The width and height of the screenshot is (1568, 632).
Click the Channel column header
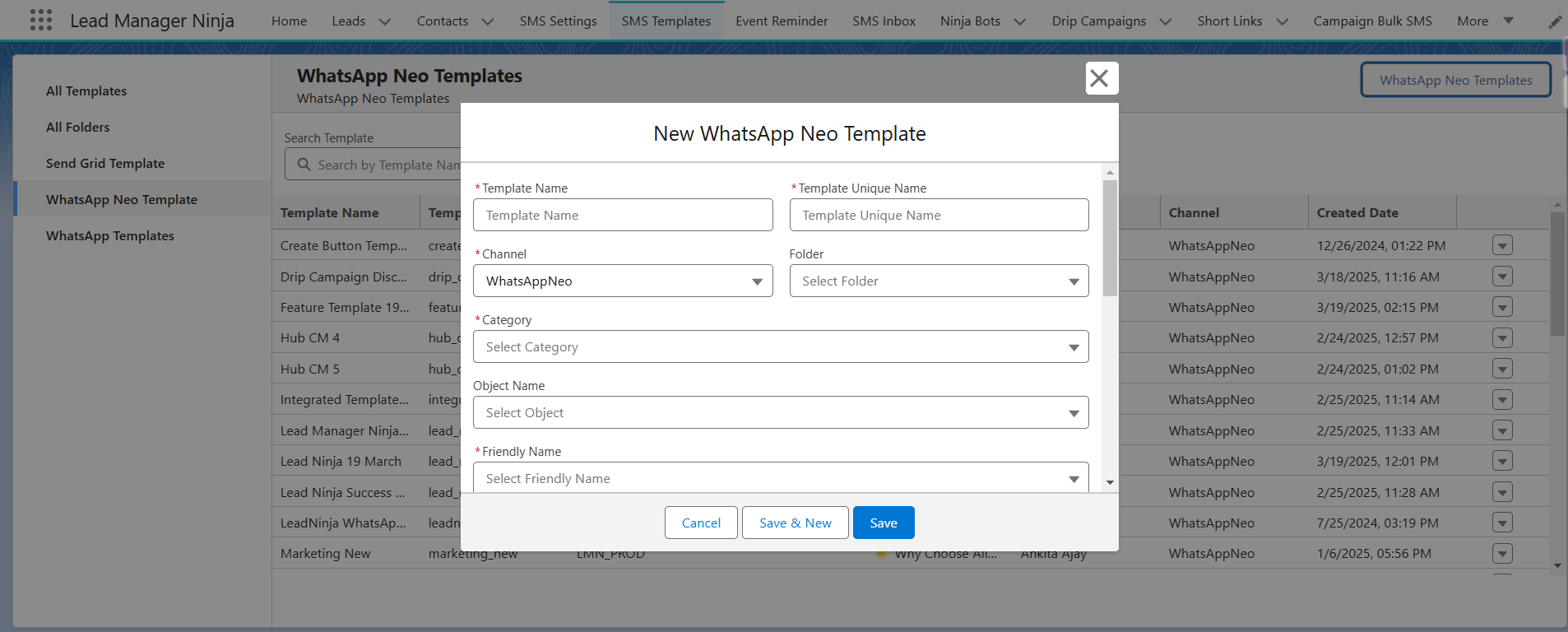(1194, 212)
